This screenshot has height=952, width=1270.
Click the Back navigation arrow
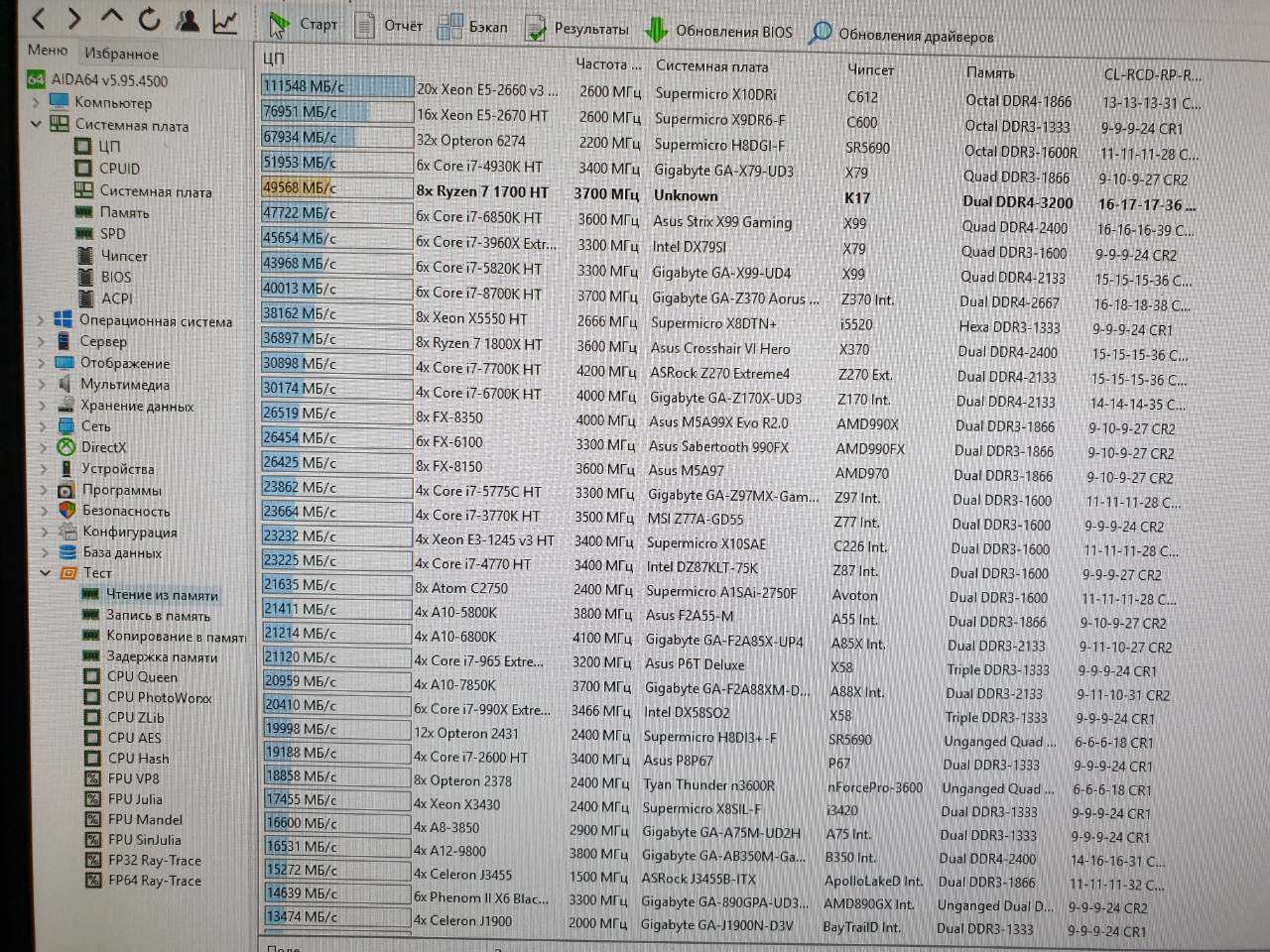[x=40, y=18]
